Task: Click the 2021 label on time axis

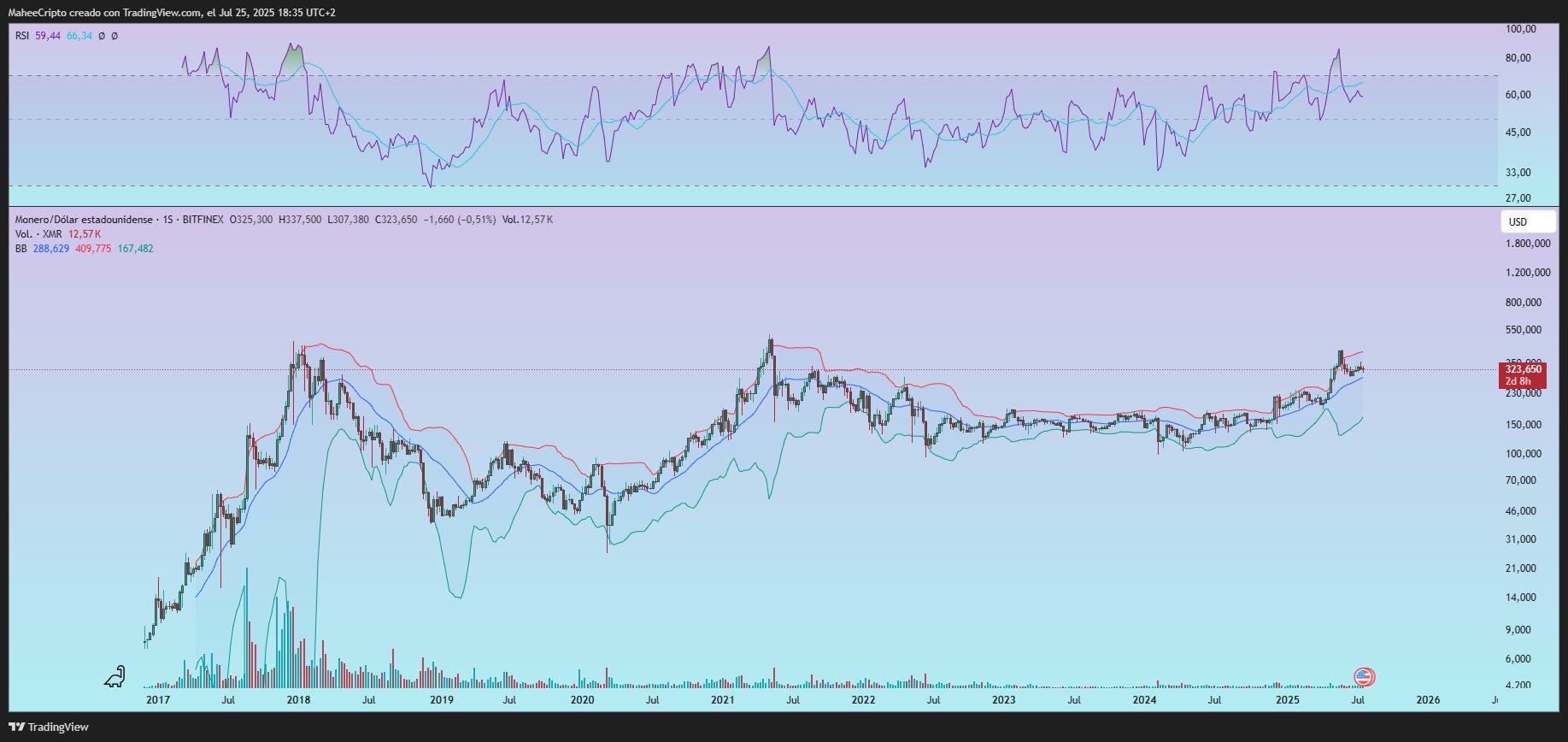Action: pyautogui.click(x=723, y=700)
